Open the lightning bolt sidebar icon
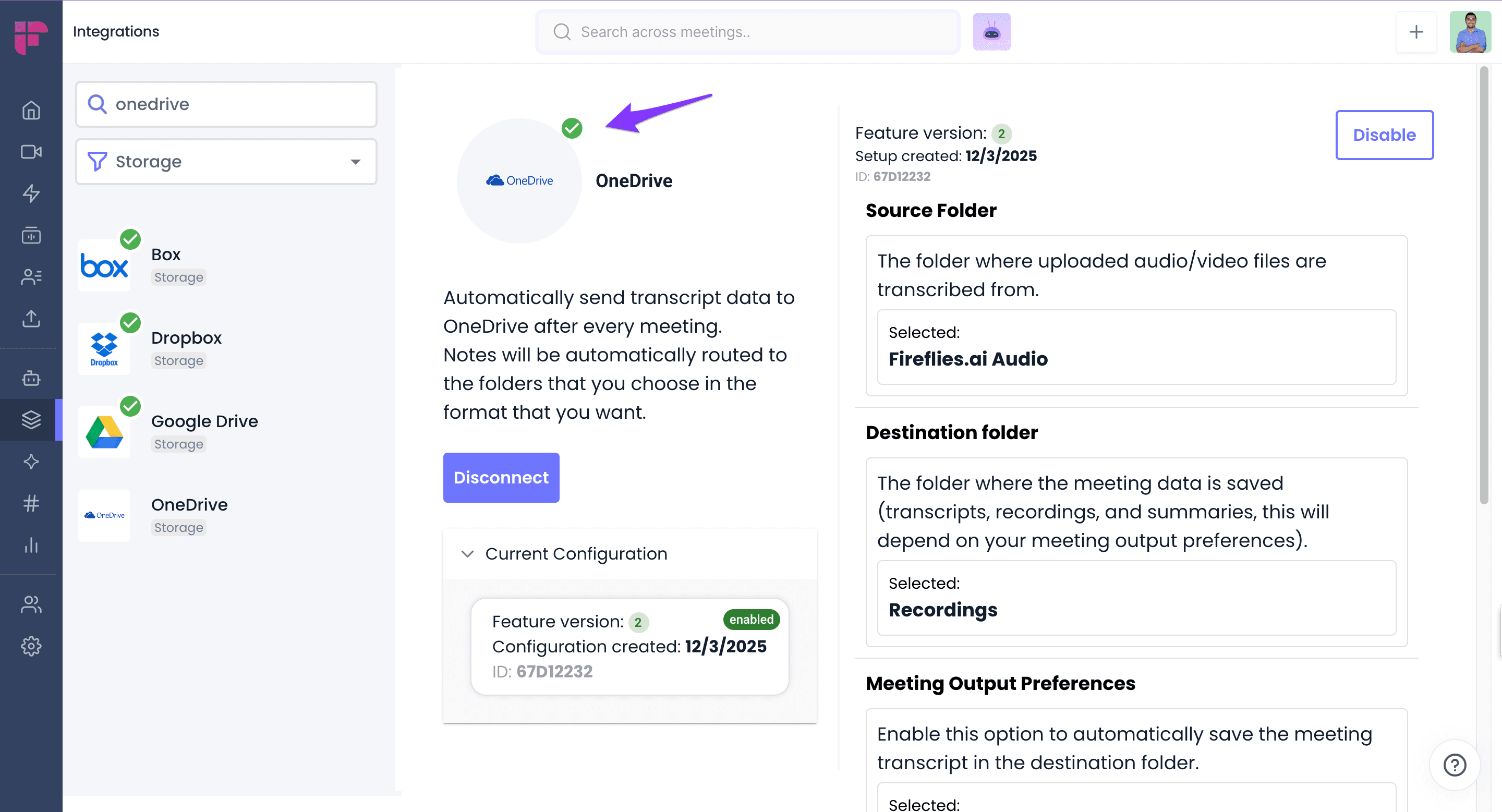 point(31,193)
